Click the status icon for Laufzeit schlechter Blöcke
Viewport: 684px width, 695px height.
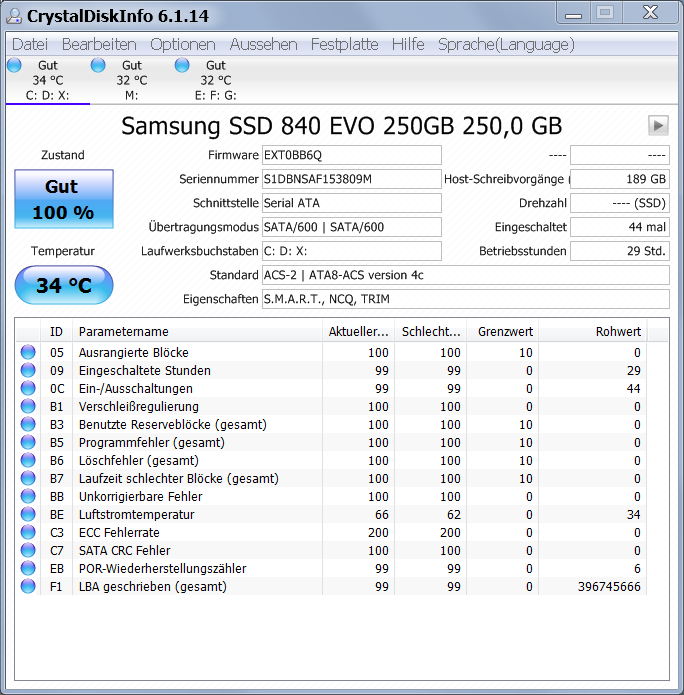click(x=28, y=478)
